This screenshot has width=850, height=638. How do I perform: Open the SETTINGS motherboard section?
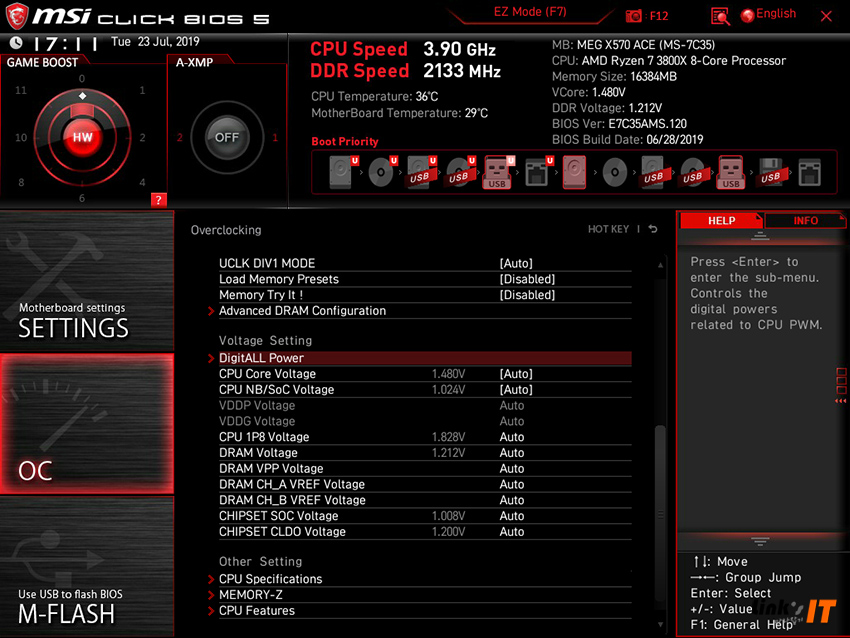87,281
